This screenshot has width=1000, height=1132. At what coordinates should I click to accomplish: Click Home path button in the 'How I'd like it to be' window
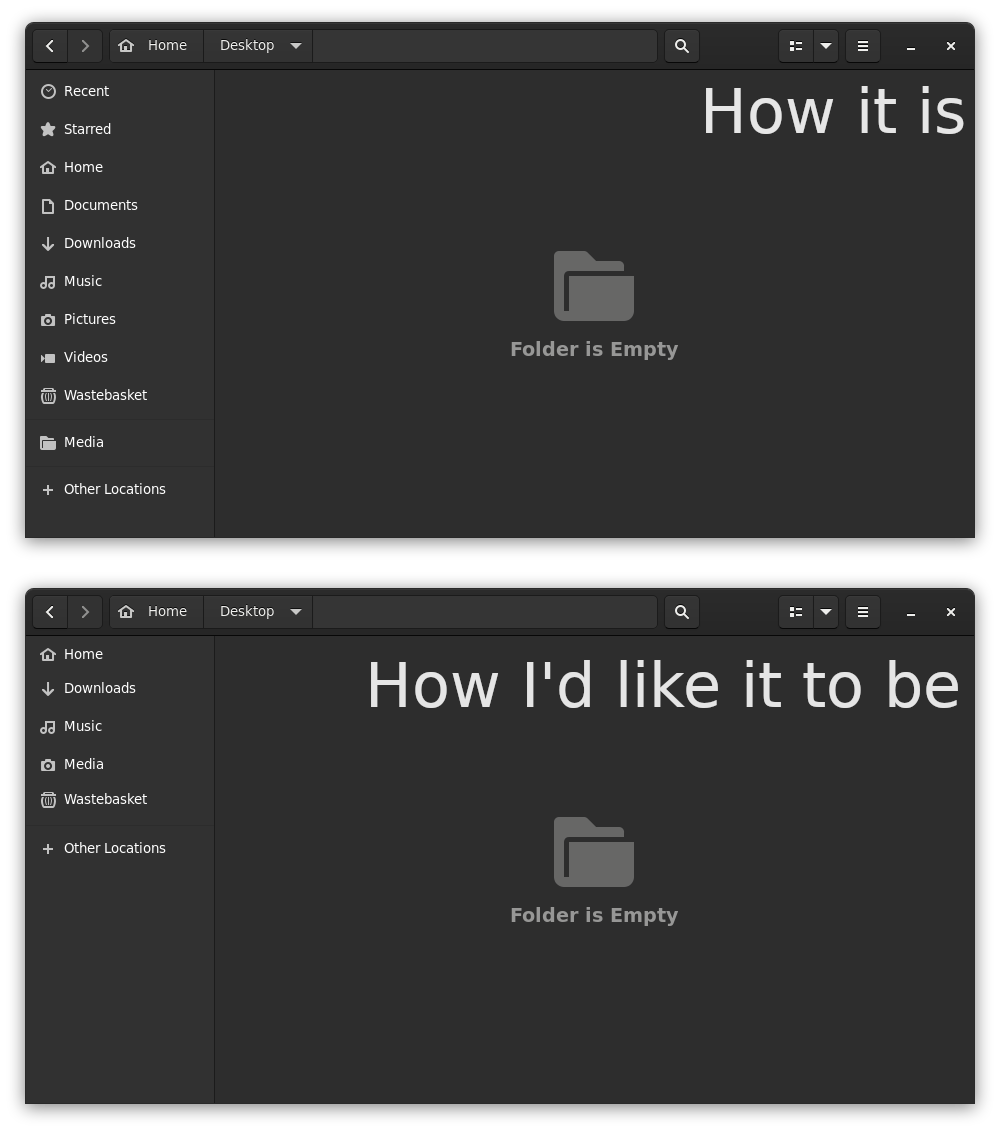tap(157, 612)
